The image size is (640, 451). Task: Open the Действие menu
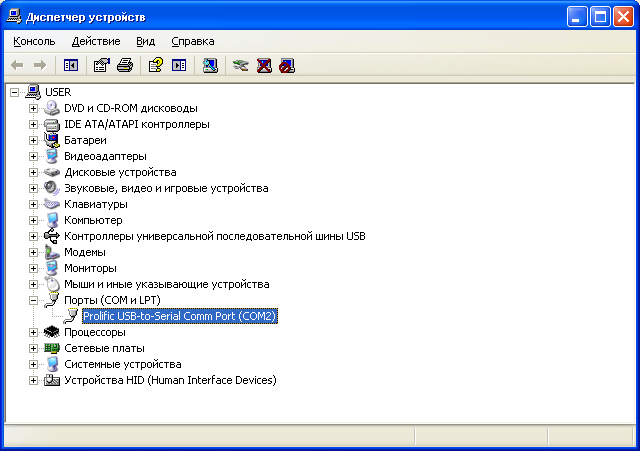click(x=96, y=41)
